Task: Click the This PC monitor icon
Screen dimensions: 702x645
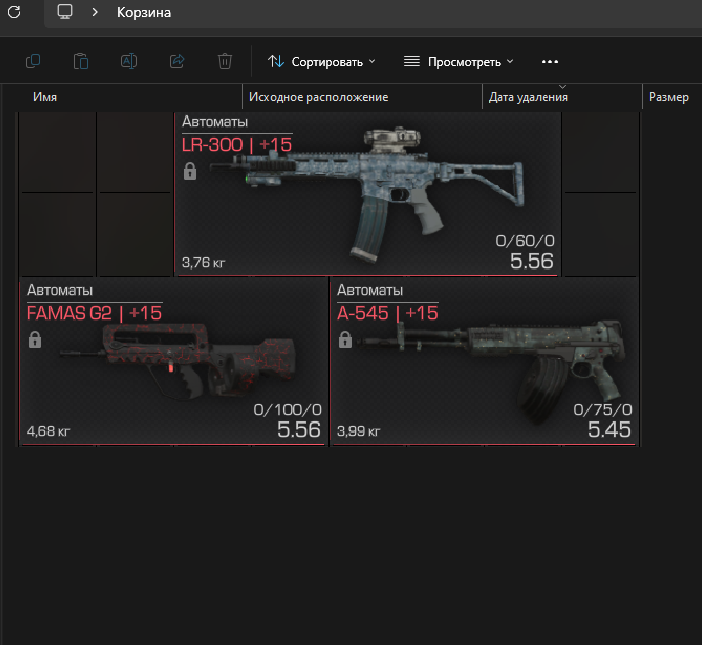Action: click(65, 12)
